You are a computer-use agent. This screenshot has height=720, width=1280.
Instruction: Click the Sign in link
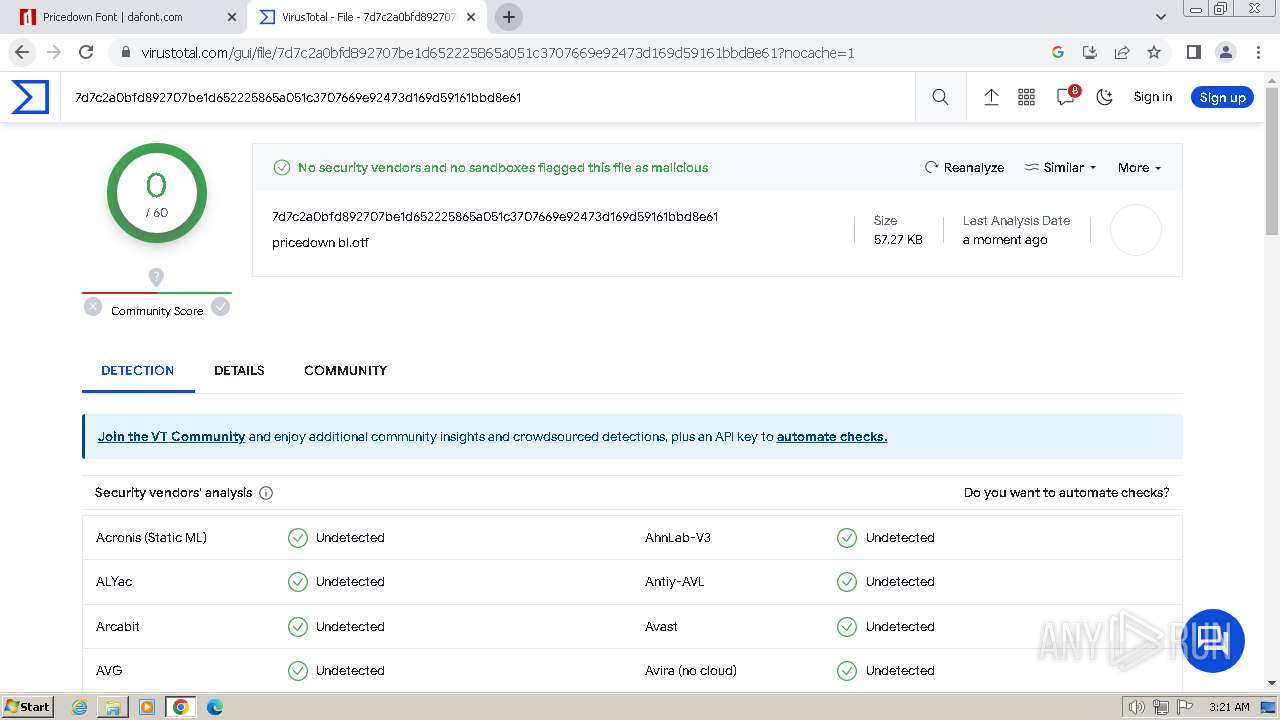pyautogui.click(x=1152, y=97)
